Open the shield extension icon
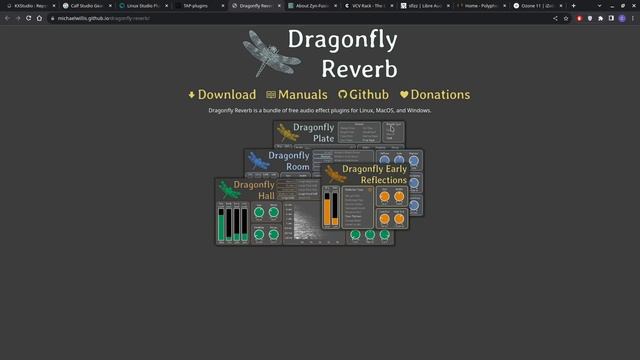This screenshot has width=640, height=360. click(x=590, y=18)
